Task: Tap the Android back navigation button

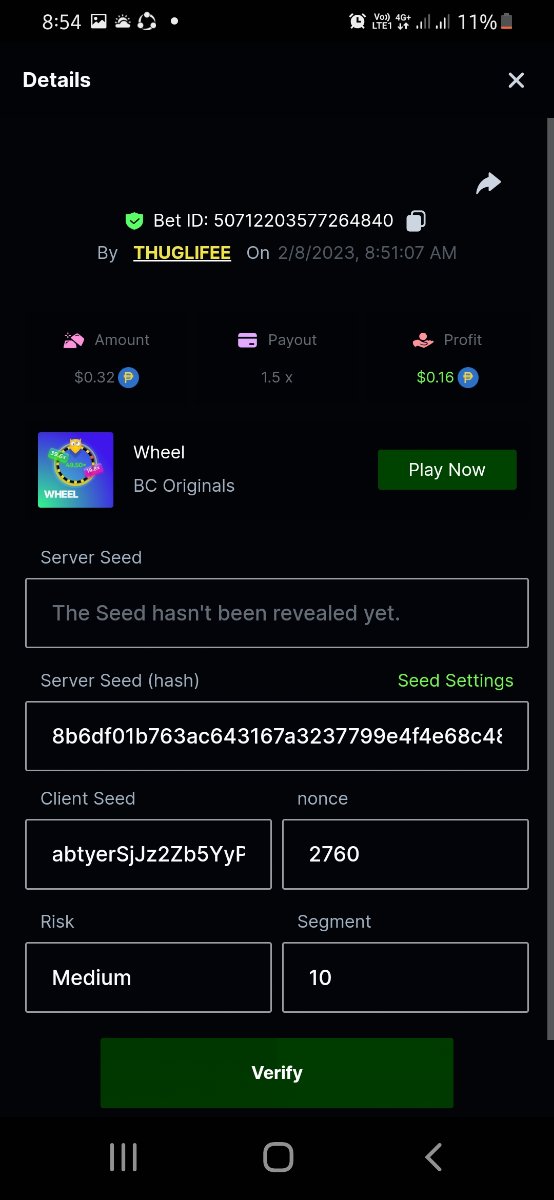Action: [433, 1157]
